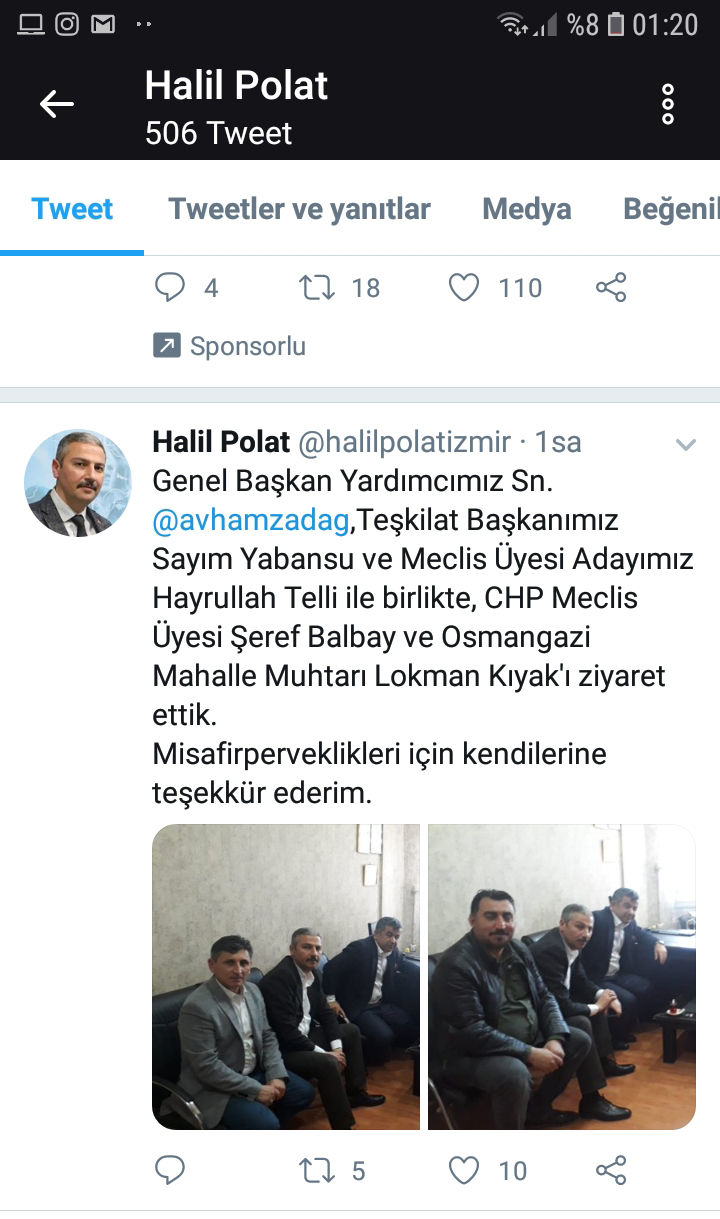Expand tweet options chevron beside 1sa

click(685, 445)
